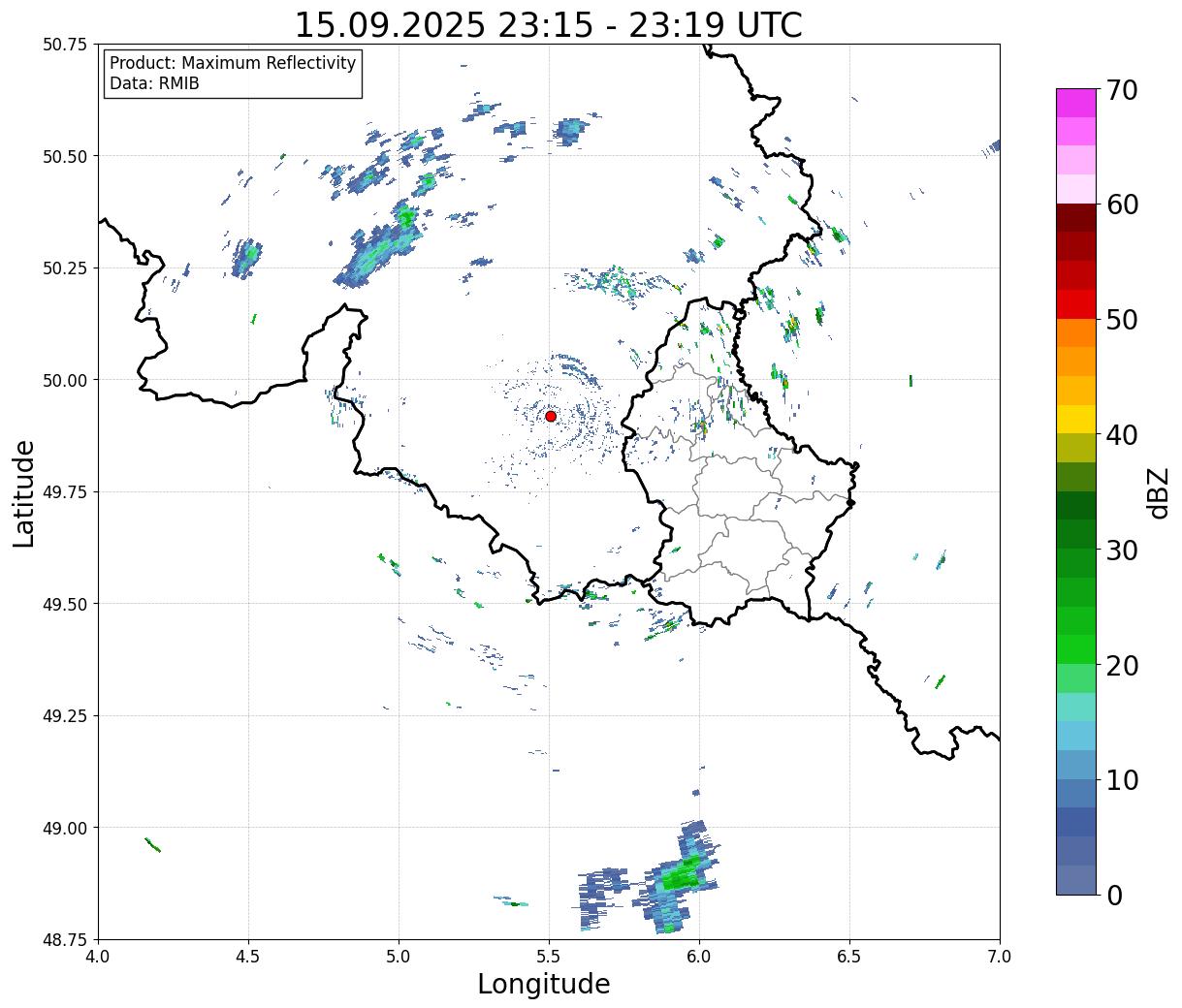
Task: Click the 'Data: RMIB' label
Action: pyautogui.click(x=154, y=84)
